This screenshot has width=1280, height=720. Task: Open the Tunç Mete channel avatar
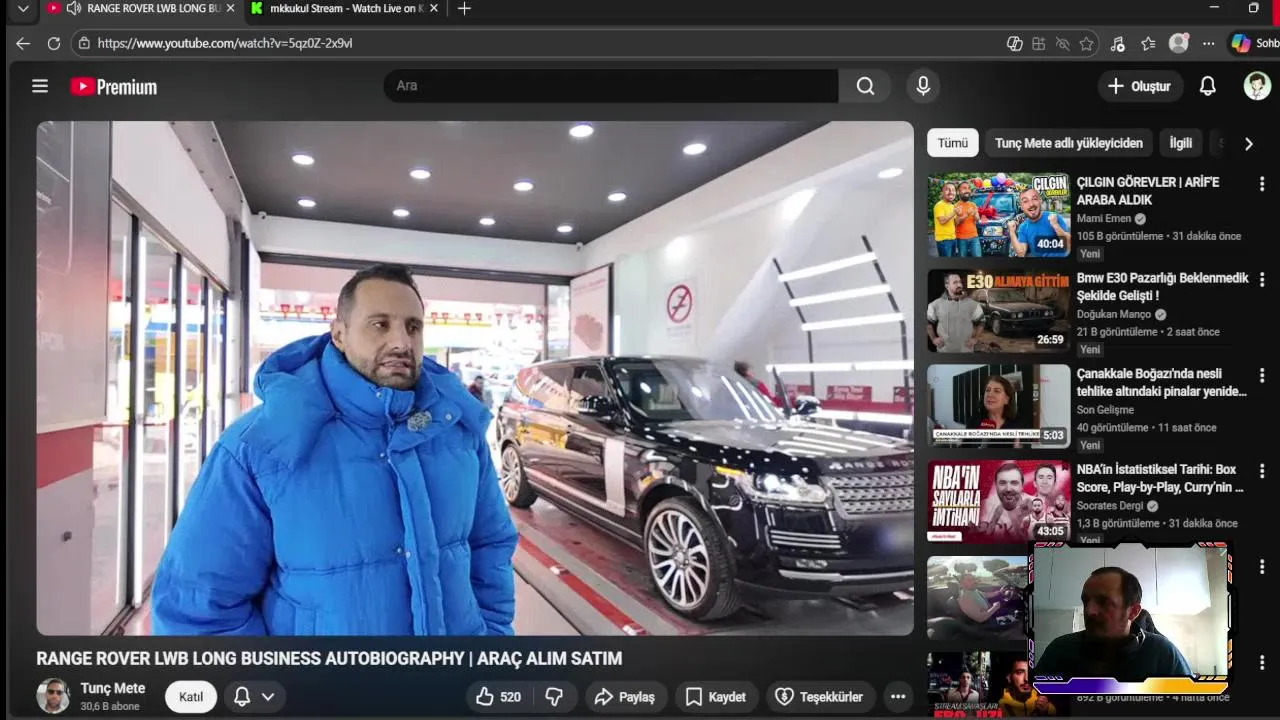click(53, 696)
